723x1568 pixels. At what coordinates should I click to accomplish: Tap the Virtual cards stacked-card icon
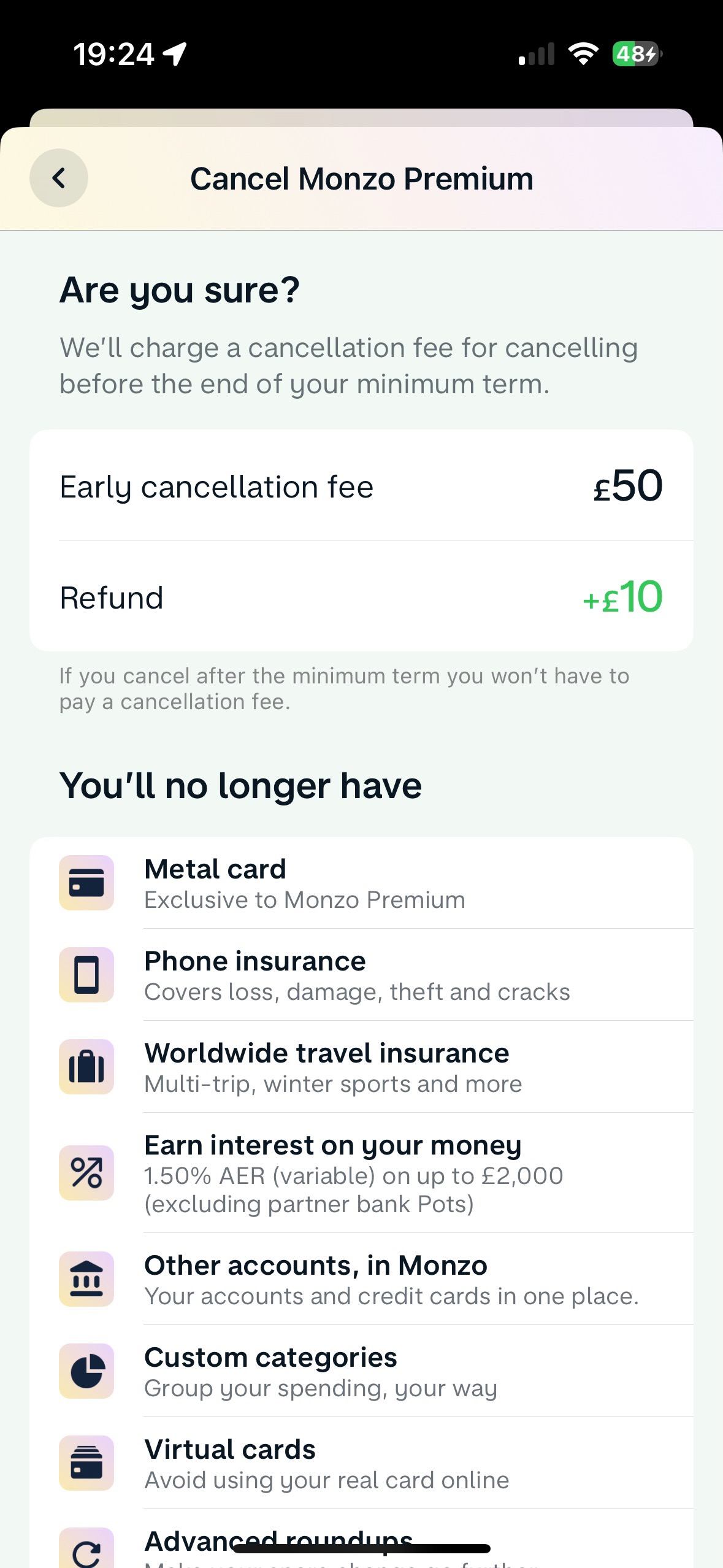coord(86,1463)
